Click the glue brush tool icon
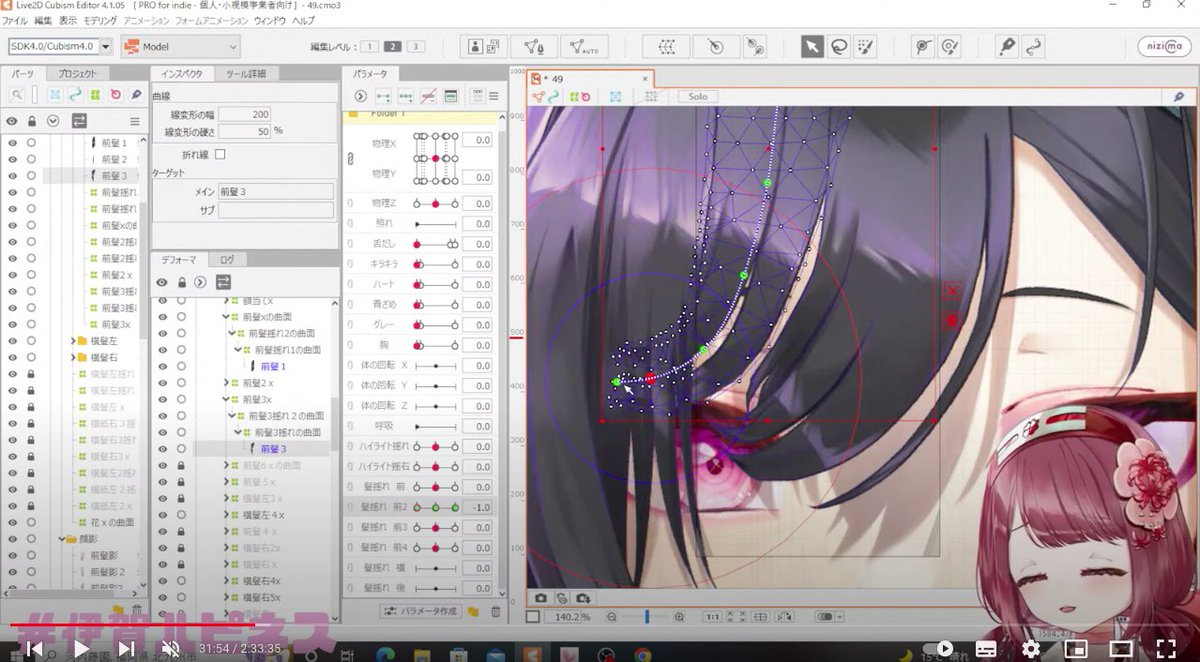 tap(948, 46)
